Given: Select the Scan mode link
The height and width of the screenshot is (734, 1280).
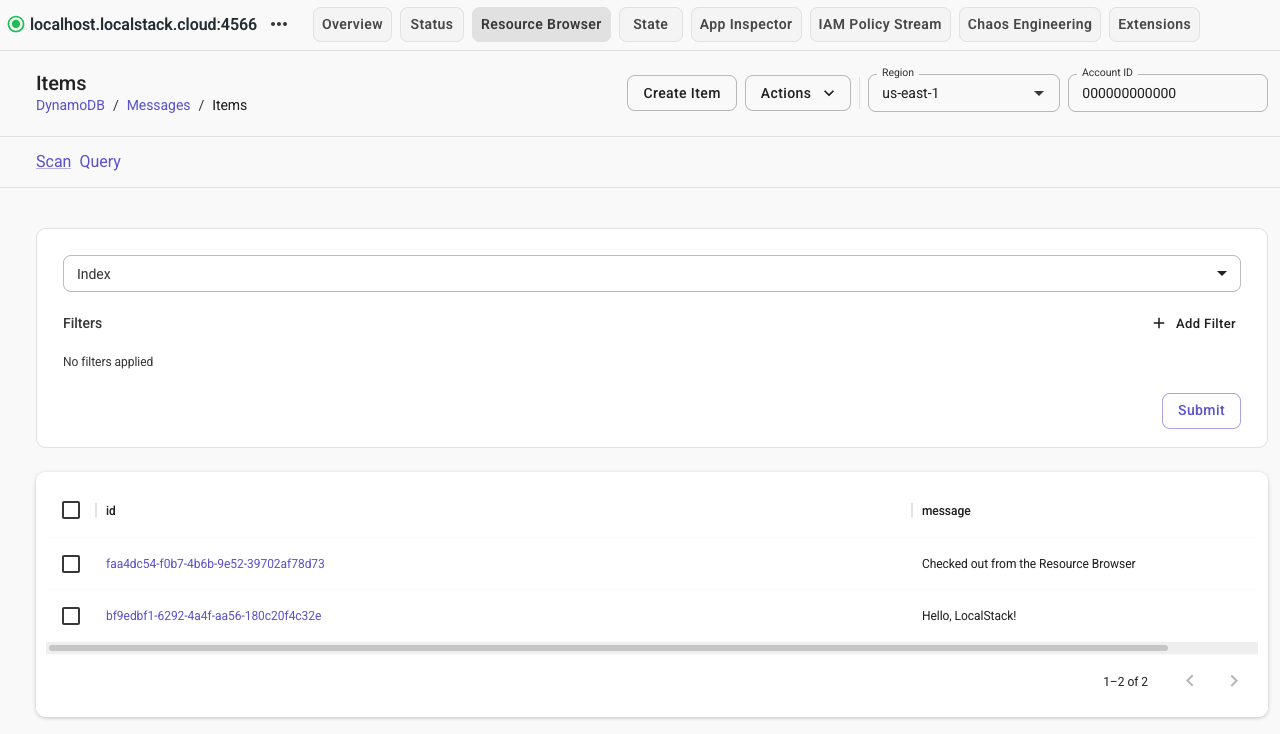Looking at the screenshot, I should [x=53, y=162].
